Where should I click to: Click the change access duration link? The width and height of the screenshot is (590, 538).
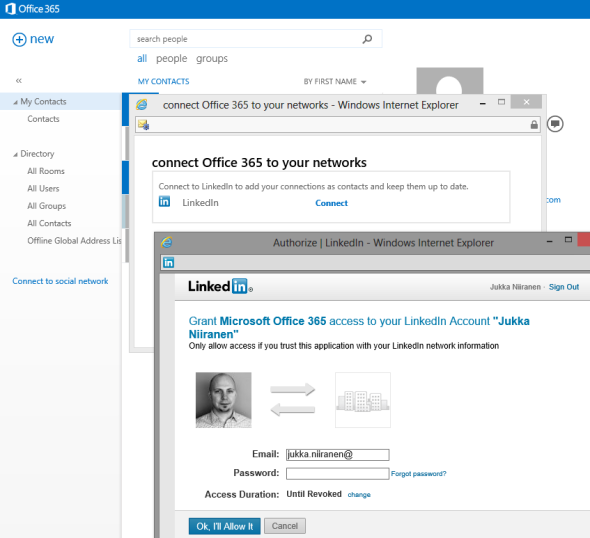click(359, 495)
